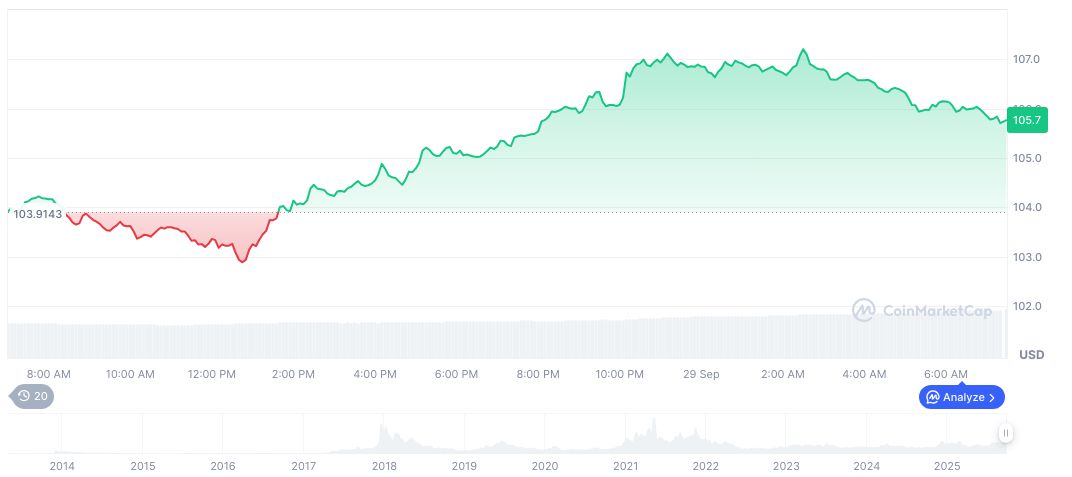Click the 102.0 price axis label
This screenshot has width=1072, height=477.
(1027, 307)
